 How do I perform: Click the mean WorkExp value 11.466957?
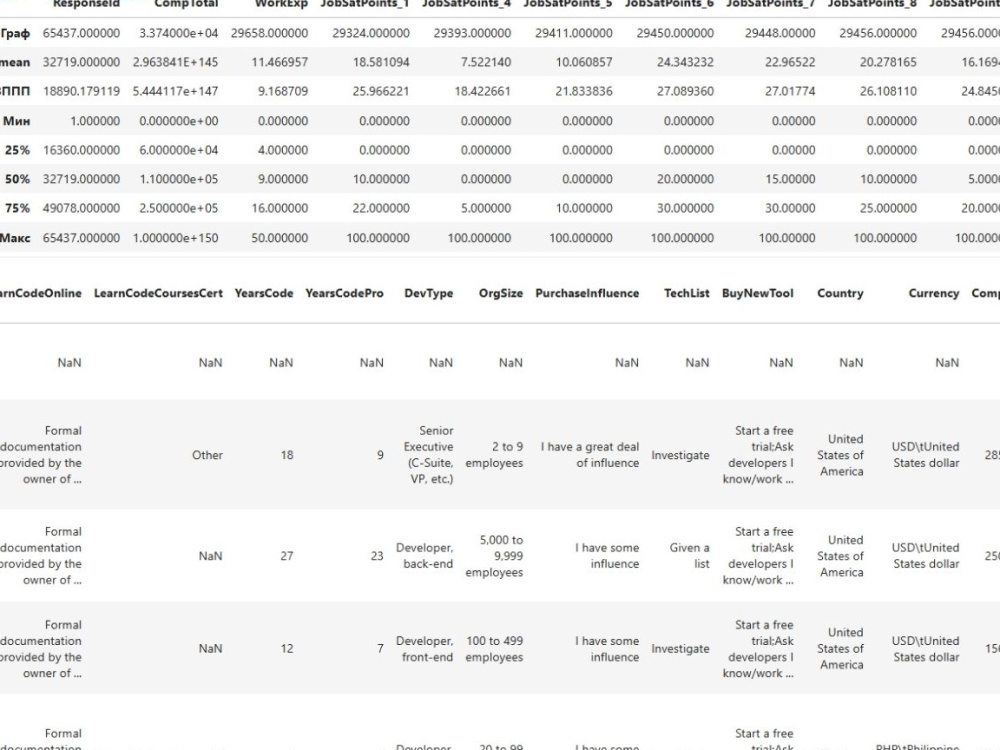279,62
